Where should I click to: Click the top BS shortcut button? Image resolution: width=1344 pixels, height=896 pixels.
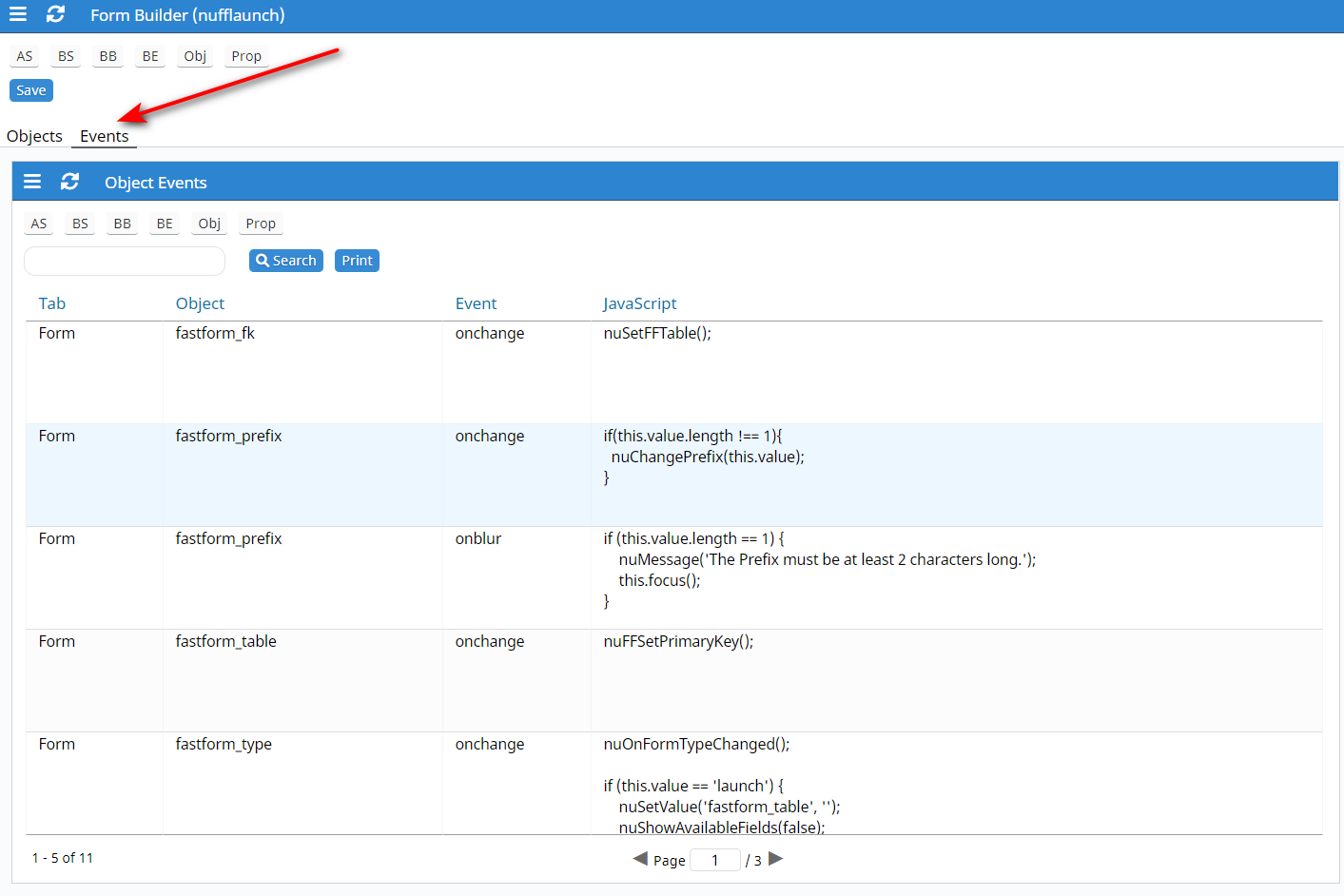point(66,56)
